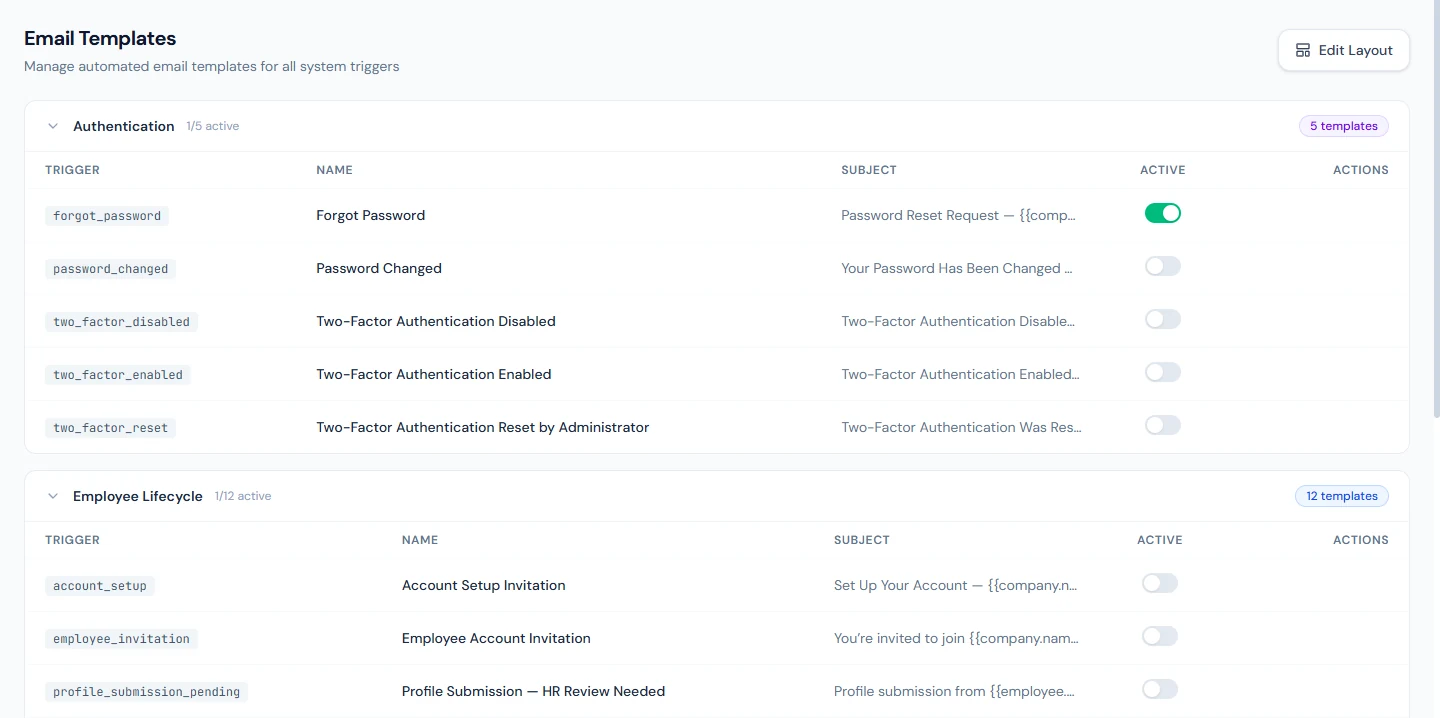Image resolution: width=1440 pixels, height=718 pixels.
Task: Click the Employee Lifecycle section title
Action: 138,496
